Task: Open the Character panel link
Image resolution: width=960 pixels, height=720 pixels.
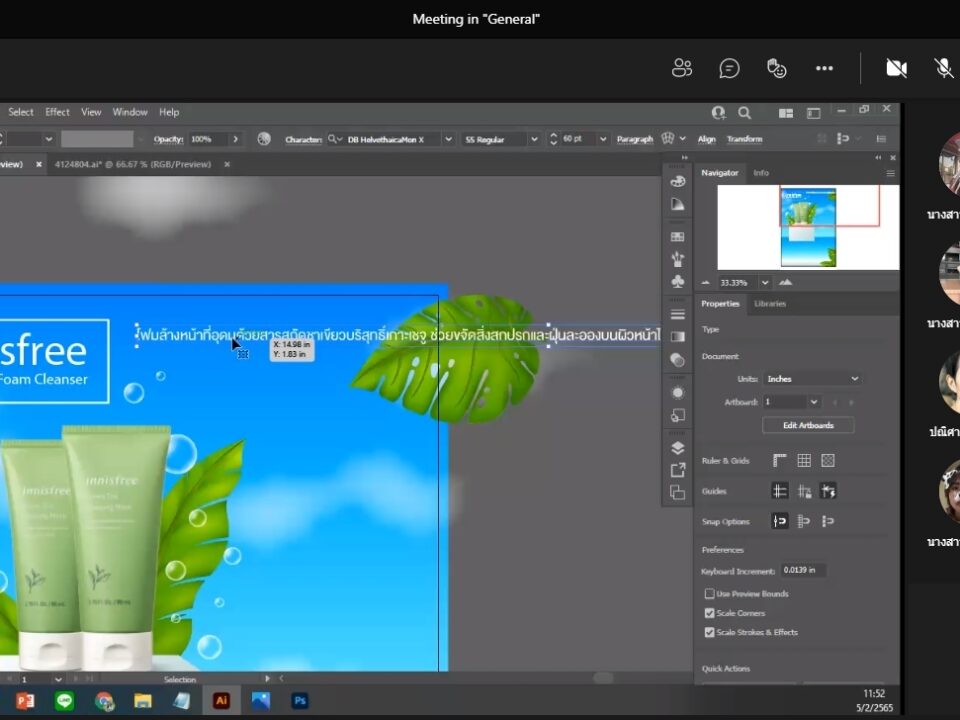Action: pos(303,140)
